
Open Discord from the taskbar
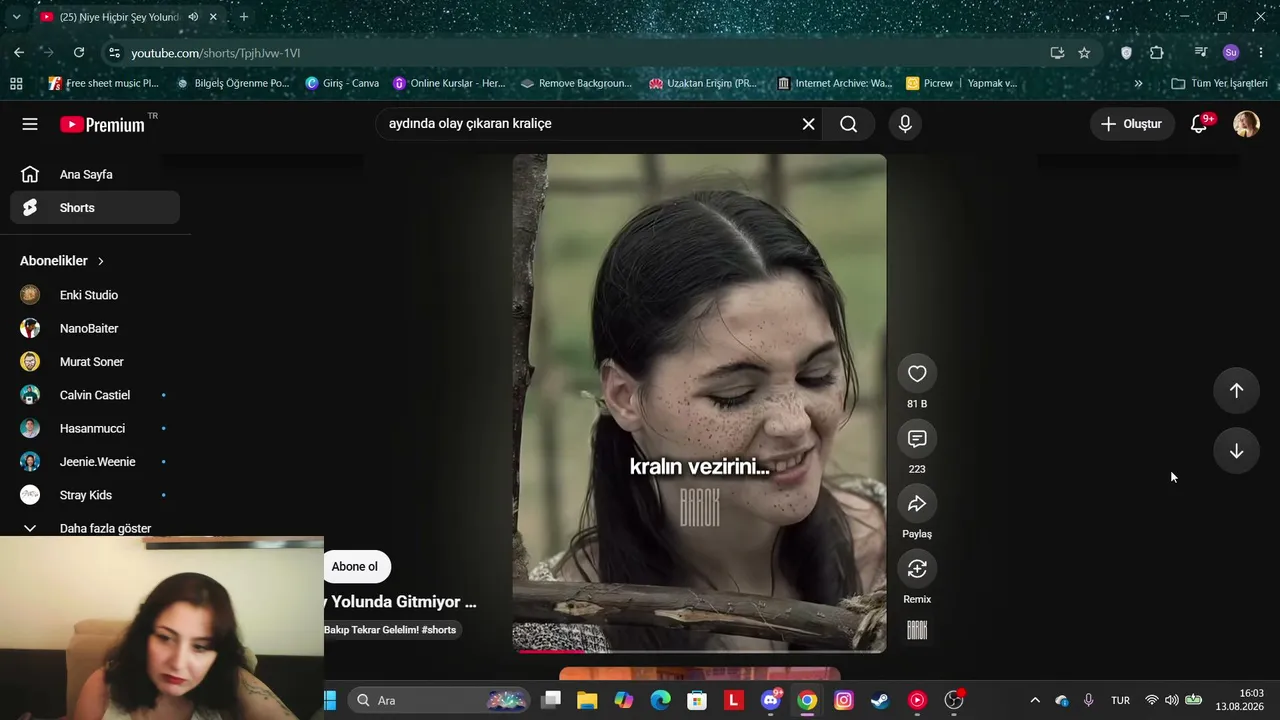(x=771, y=700)
